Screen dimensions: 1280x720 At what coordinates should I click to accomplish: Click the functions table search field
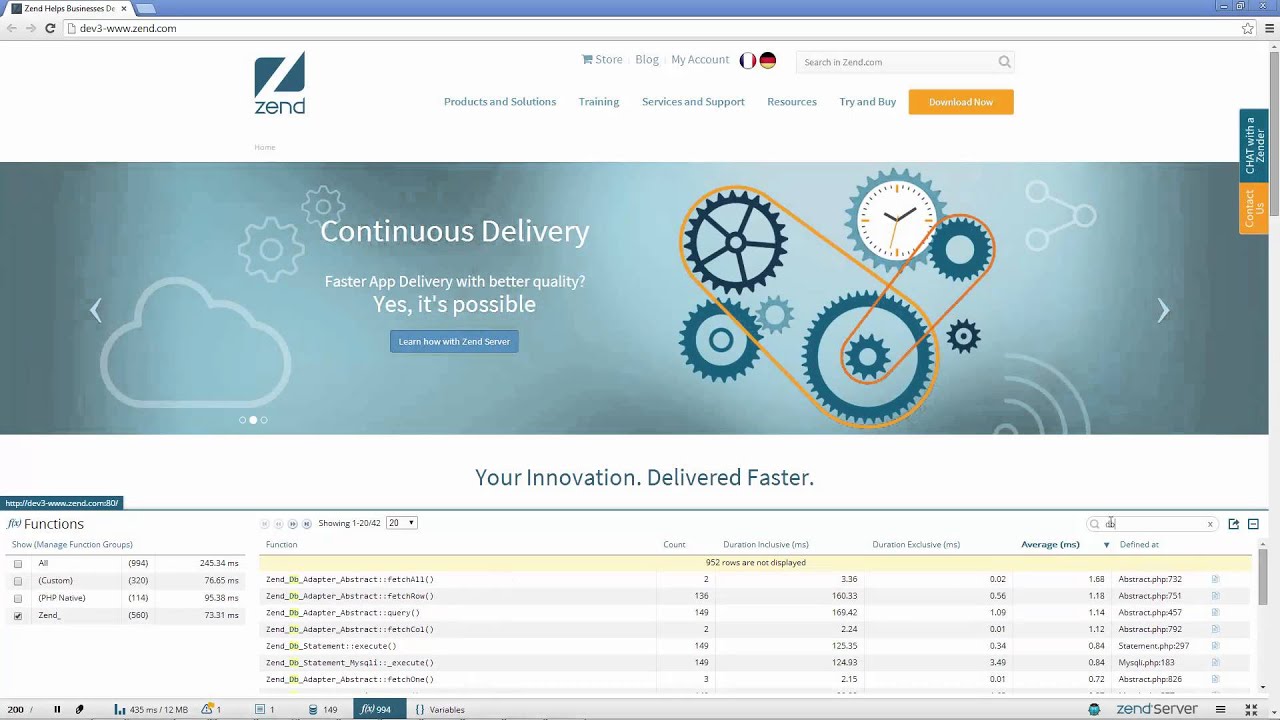point(1152,524)
